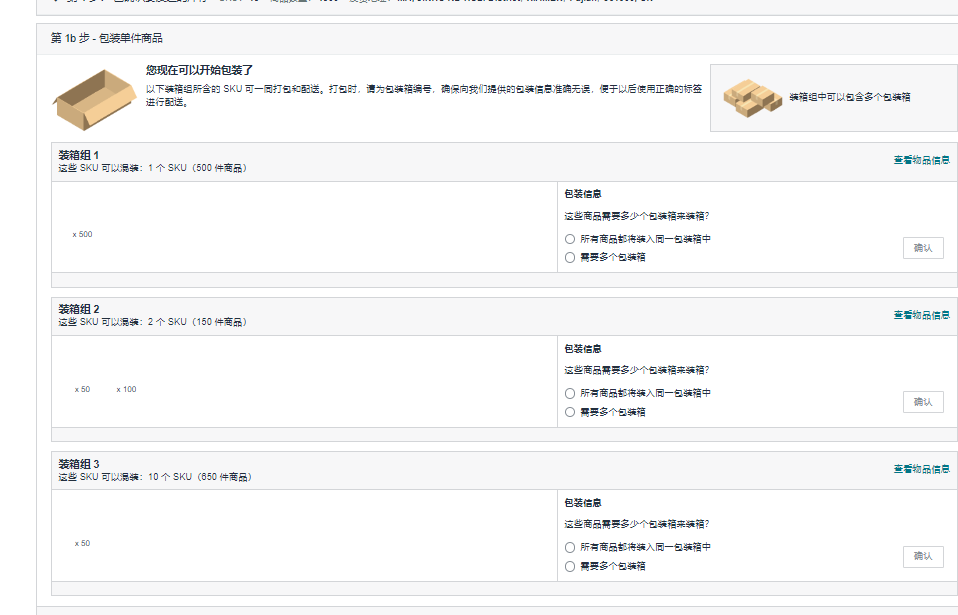Screen dimensions: 958x615
Task: View item info link for 装箱组 2
Action: click(921, 315)
